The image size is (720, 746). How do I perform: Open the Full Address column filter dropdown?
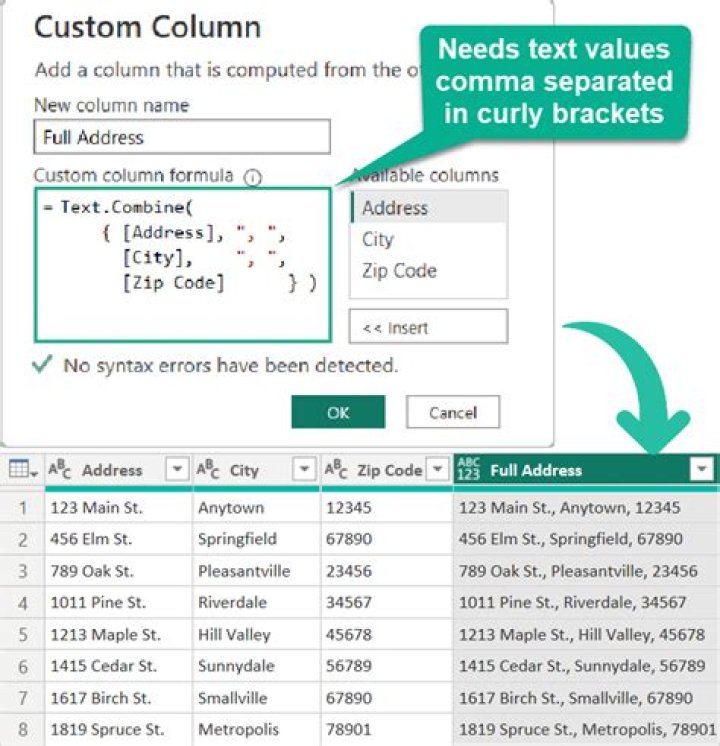(x=702, y=469)
